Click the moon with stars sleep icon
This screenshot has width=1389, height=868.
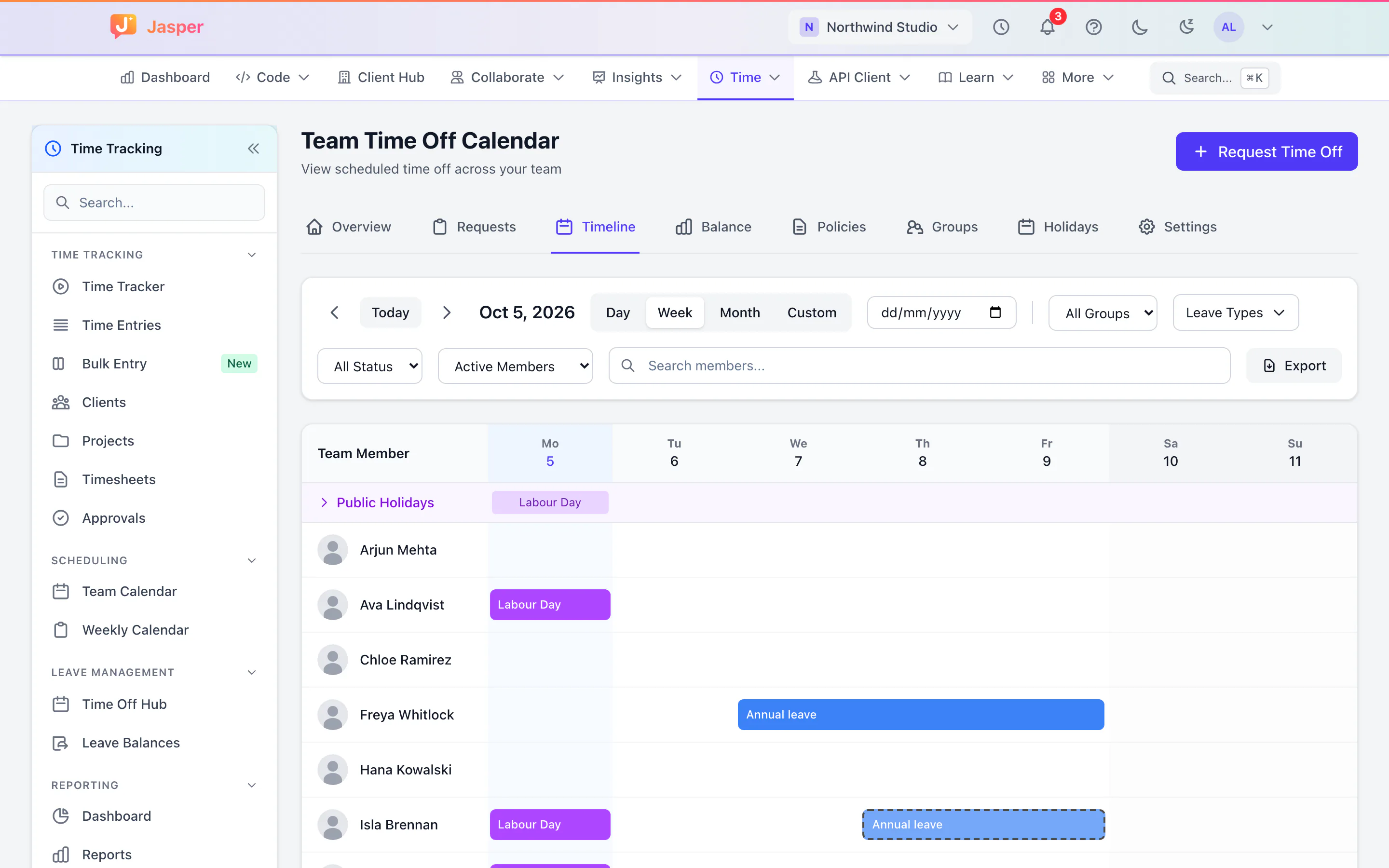coord(1186,27)
